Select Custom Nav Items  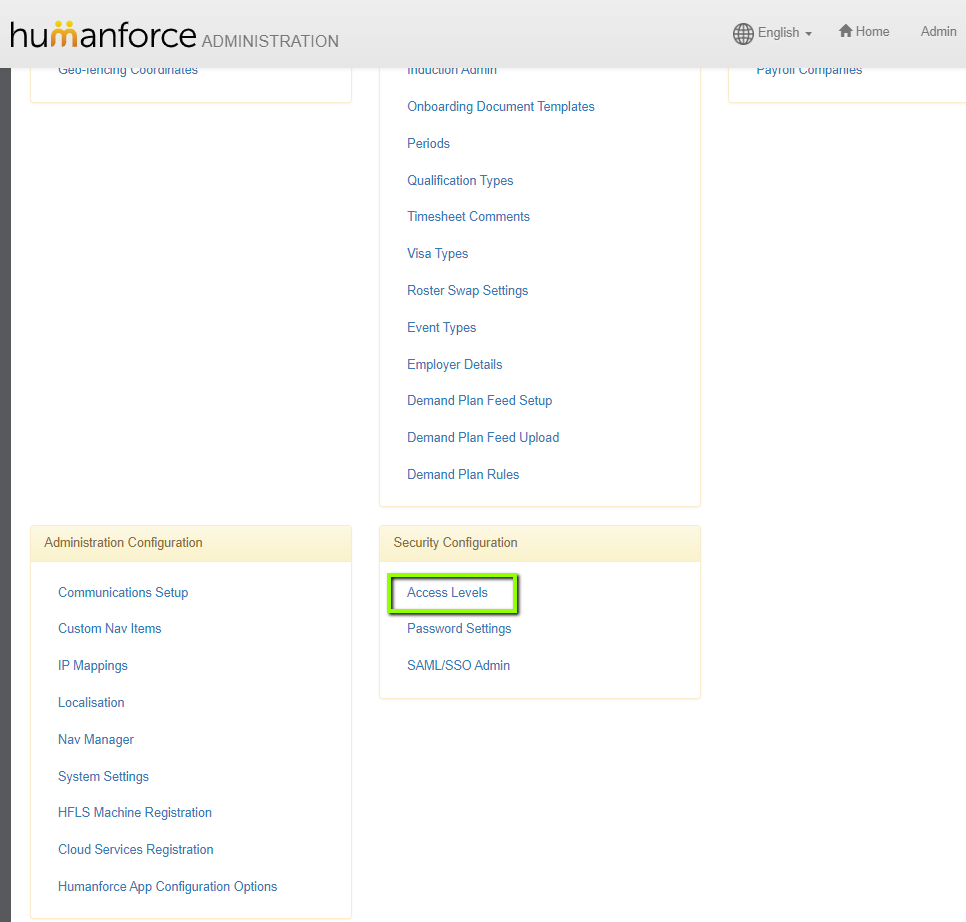click(109, 629)
